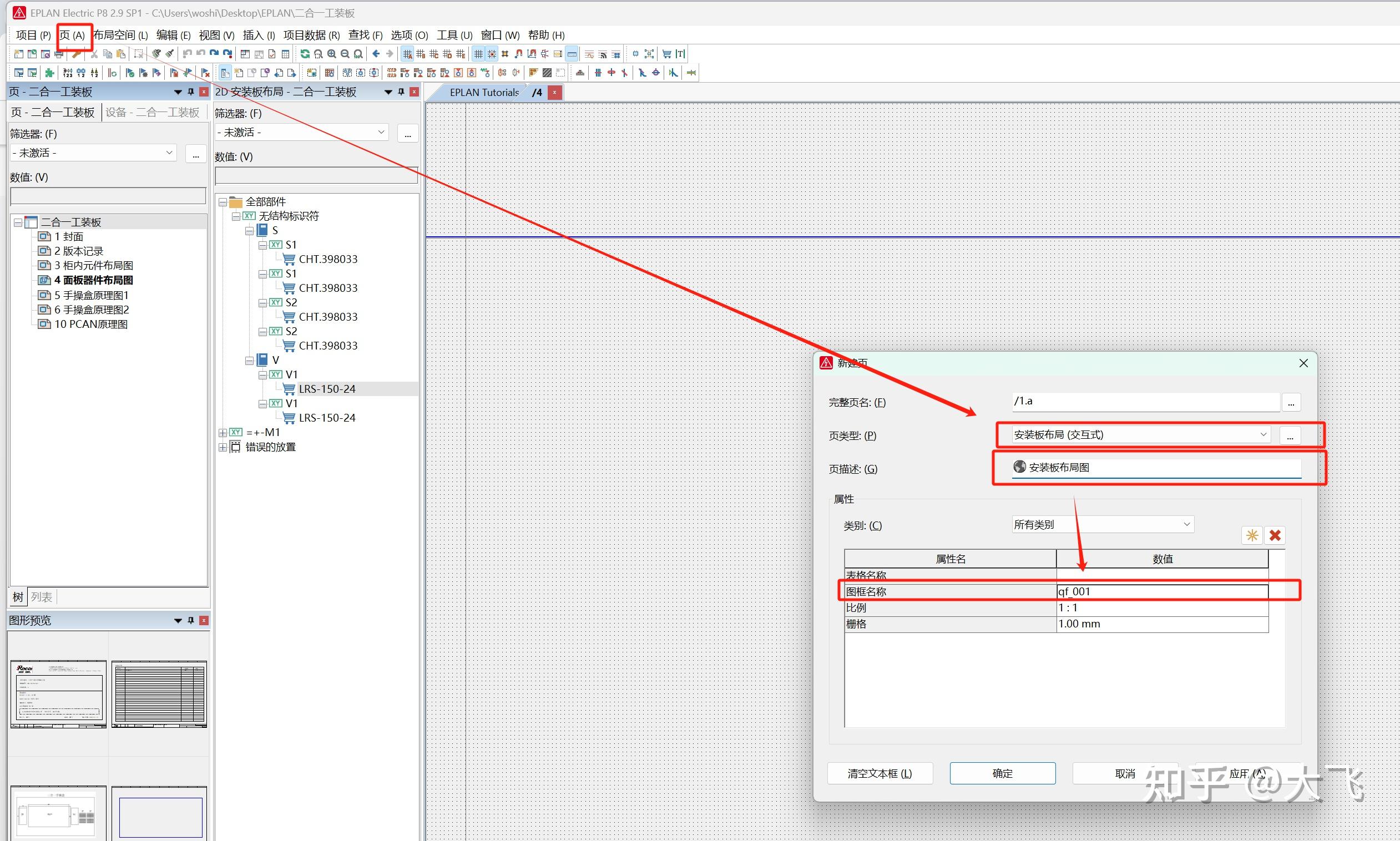Collapse the 二合一工装板 project tree node

[18, 222]
